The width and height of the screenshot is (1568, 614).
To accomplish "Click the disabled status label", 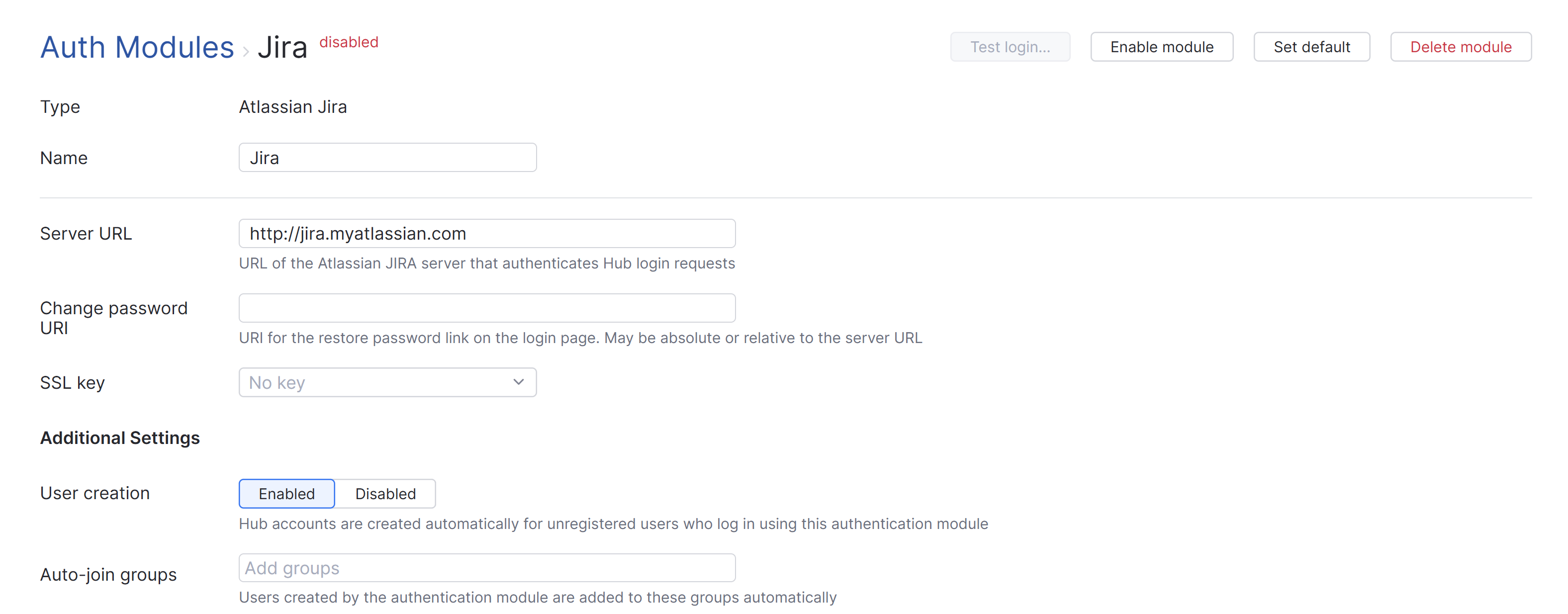I will click(x=349, y=42).
